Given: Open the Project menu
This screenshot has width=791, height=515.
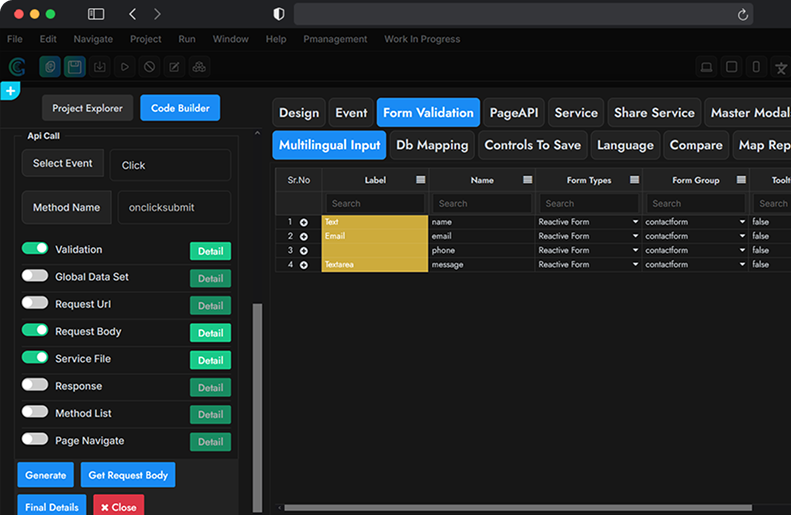Looking at the screenshot, I should 145,39.
